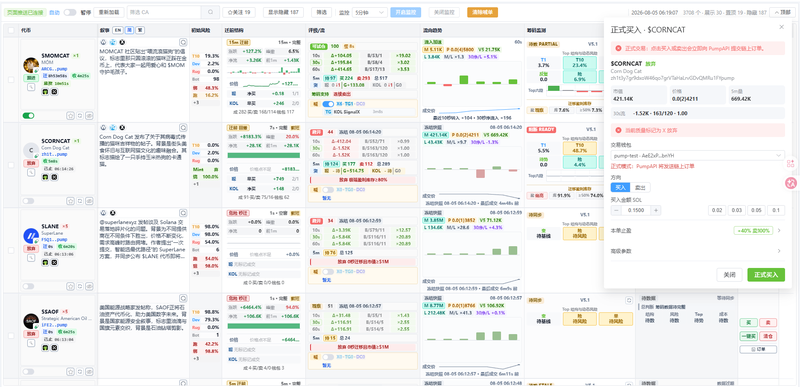Click the 关闭 button in the buy dialog

pyautogui.click(x=729, y=275)
